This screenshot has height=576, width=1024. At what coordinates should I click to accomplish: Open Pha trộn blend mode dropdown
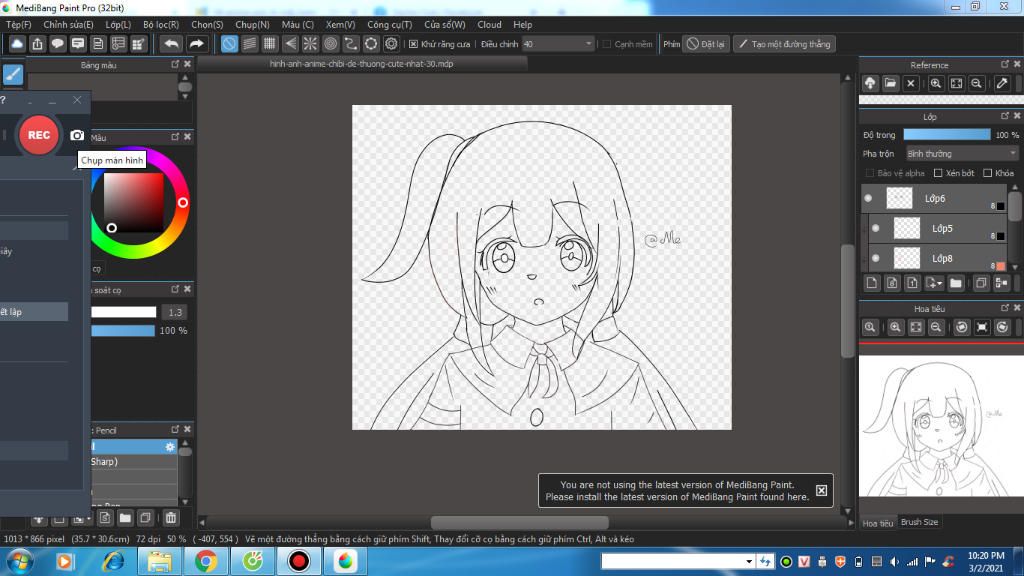(962, 153)
